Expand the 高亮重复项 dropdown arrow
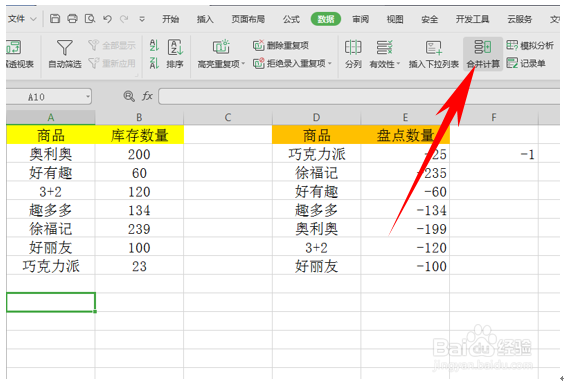 (x=244, y=64)
